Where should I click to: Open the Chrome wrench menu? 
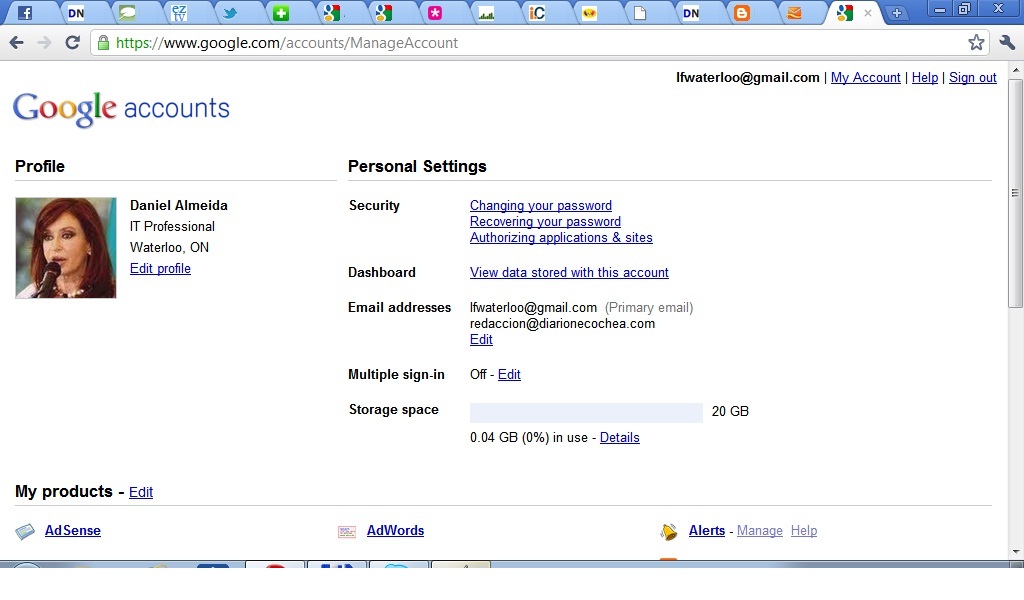1007,43
